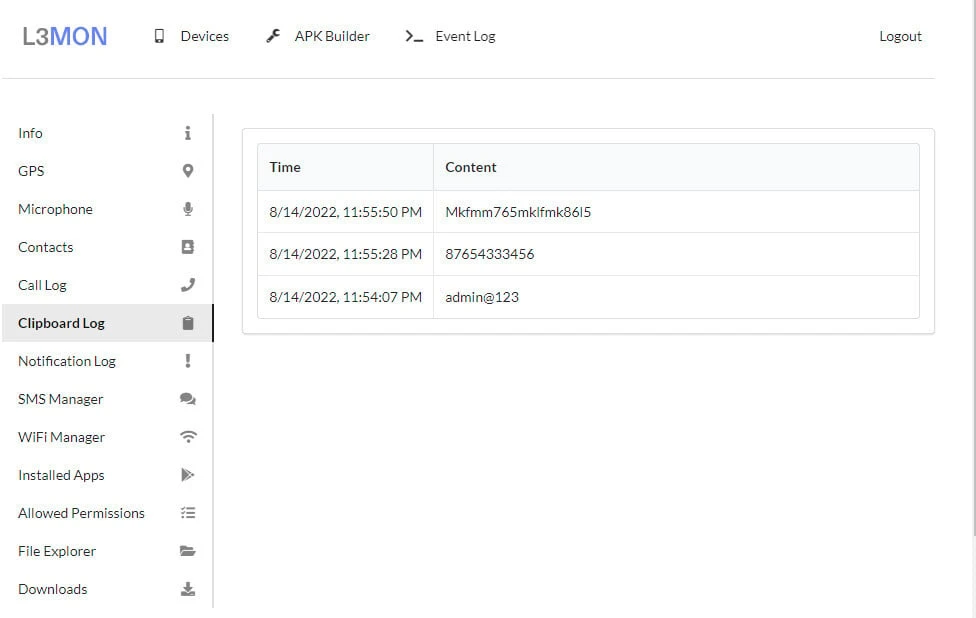Open the APK Builder page

318,36
